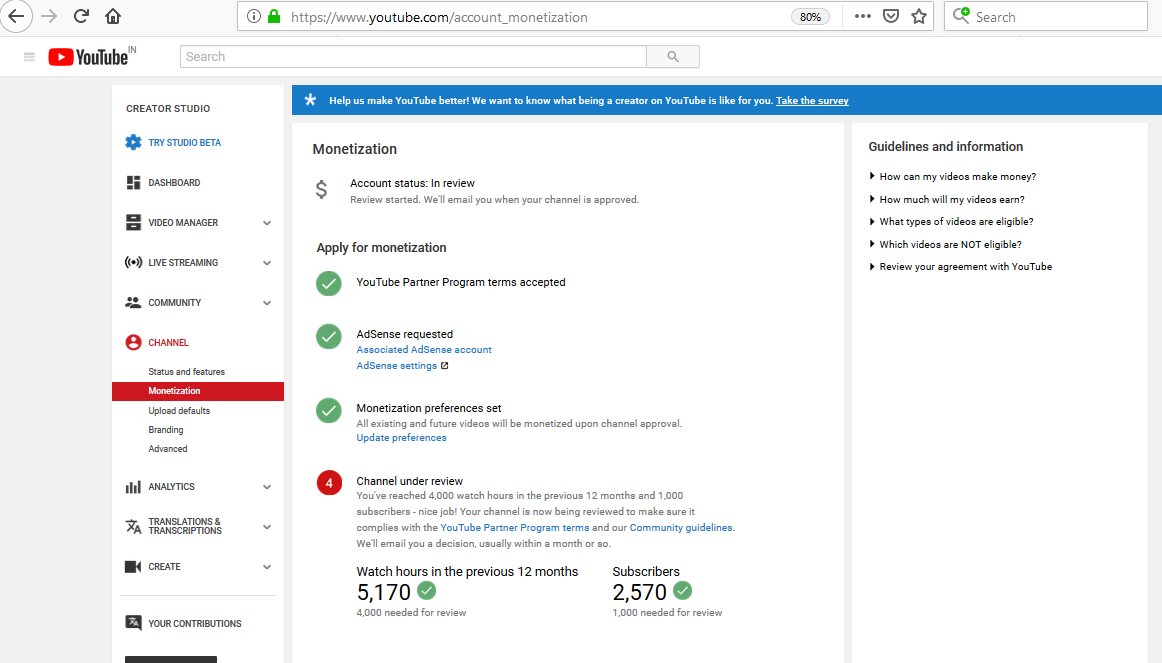The width and height of the screenshot is (1162, 663).
Task: Click the green check beside Partner Program terms
Action: [x=329, y=283]
